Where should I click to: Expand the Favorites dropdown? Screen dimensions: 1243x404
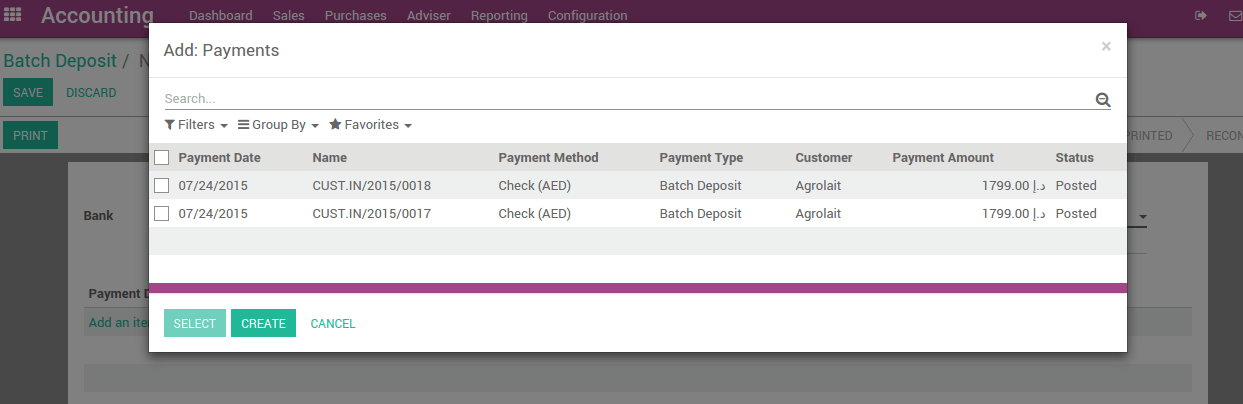pos(370,125)
